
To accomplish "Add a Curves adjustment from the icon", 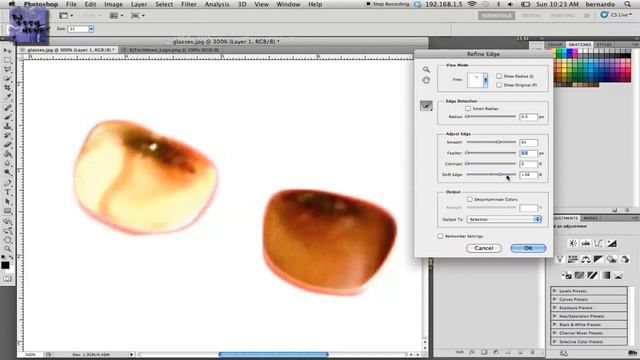I will [599, 243].
